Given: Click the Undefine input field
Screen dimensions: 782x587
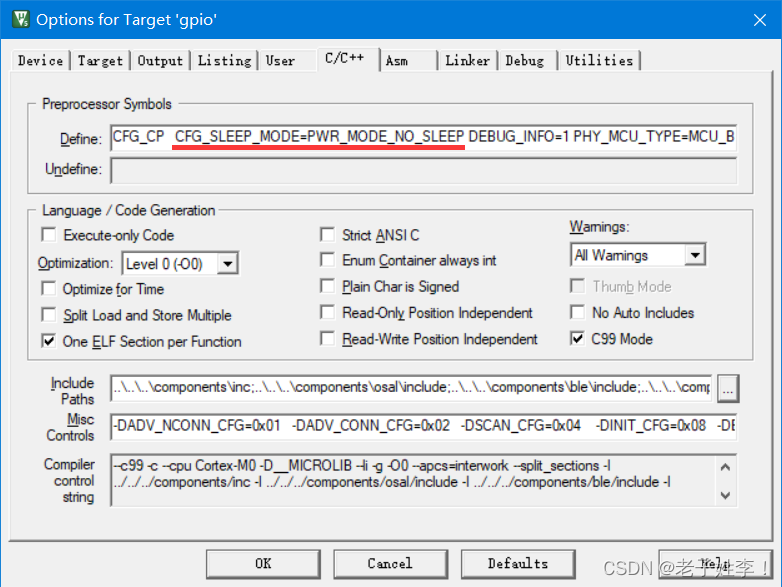Looking at the screenshot, I should [x=423, y=170].
